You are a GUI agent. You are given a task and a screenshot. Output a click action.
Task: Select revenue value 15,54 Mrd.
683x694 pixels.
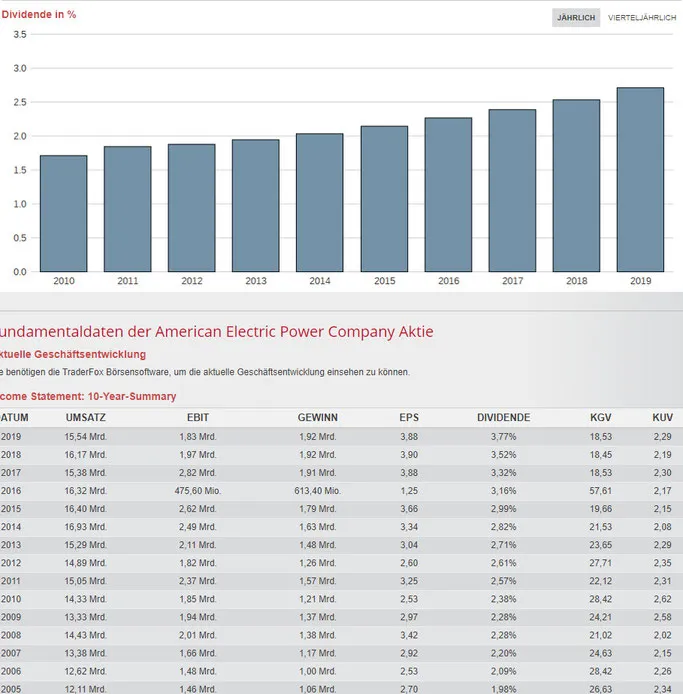[85, 437]
